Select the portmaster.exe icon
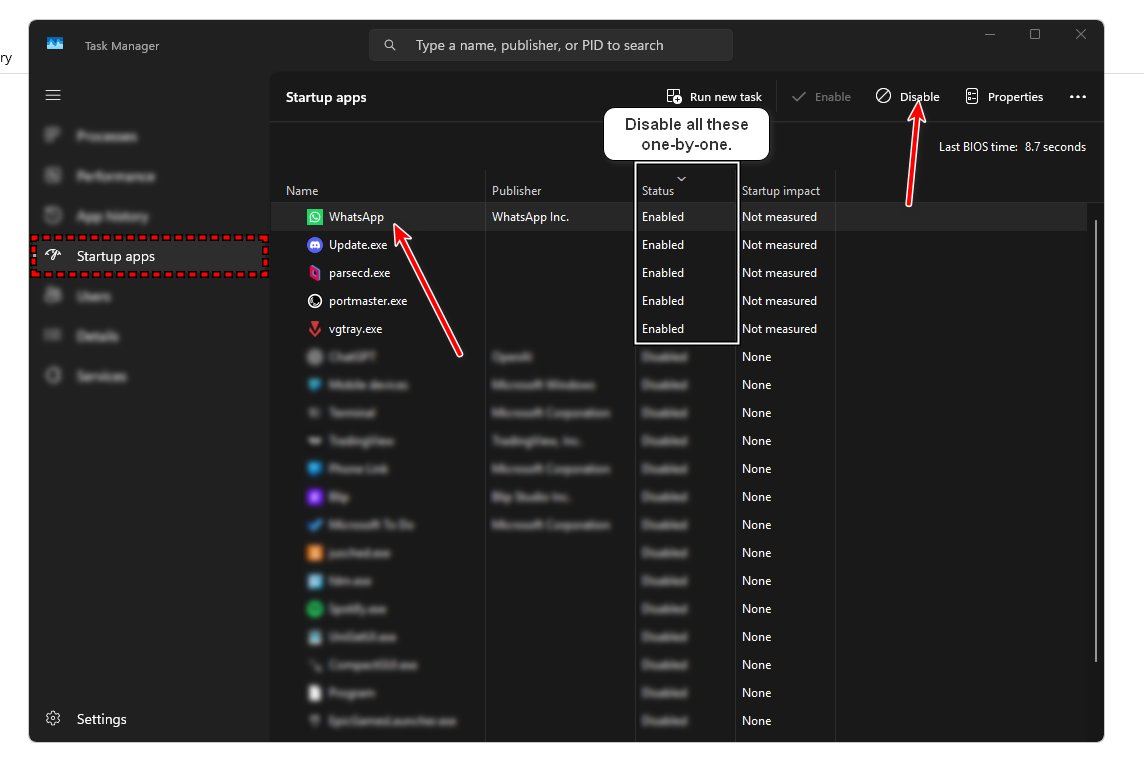 point(315,301)
